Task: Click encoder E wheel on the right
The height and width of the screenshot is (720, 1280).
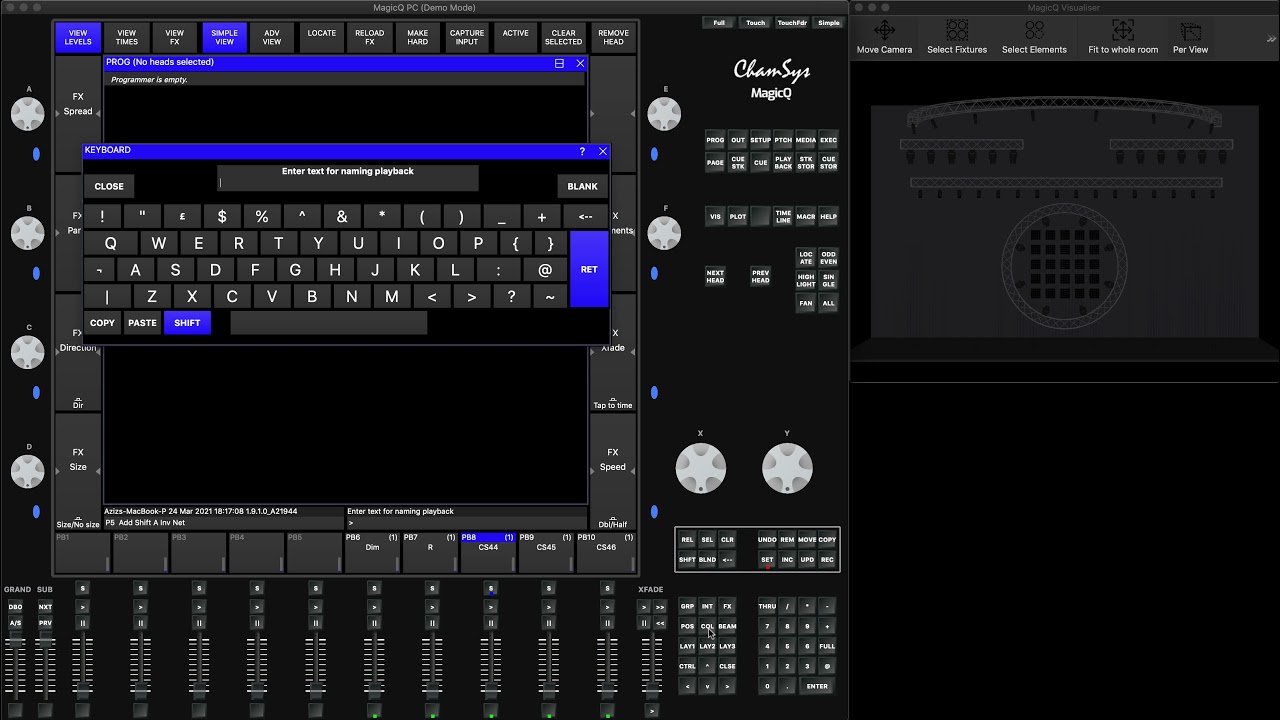Action: [664, 114]
